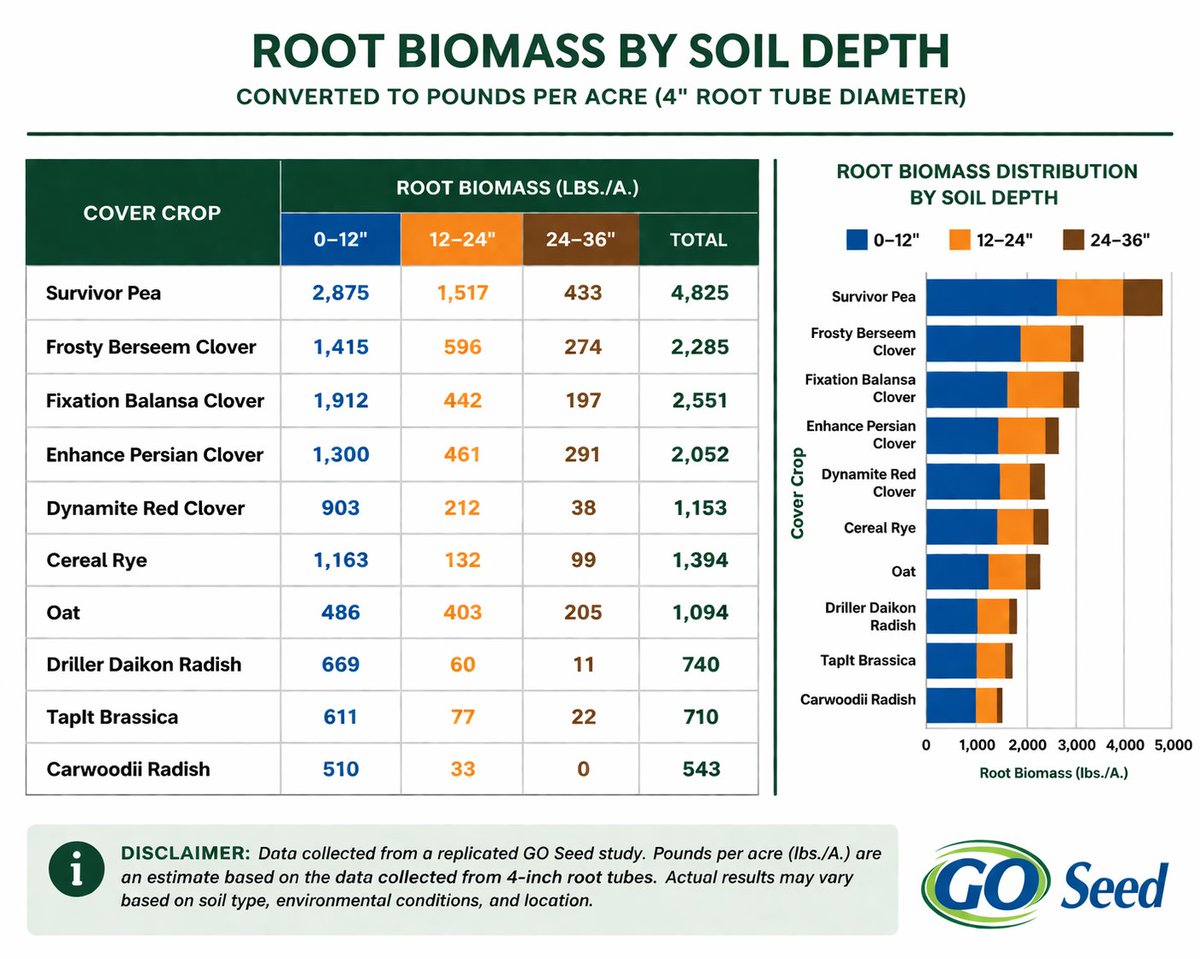Screen dimensions: 1200x959
Task: Click the Cereal Rye chart bar
Action: [x=987, y=527]
